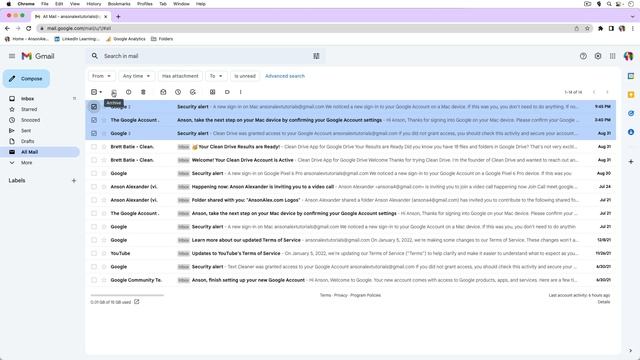Open the Move to icon
The height and width of the screenshot is (360, 640).
213,92
